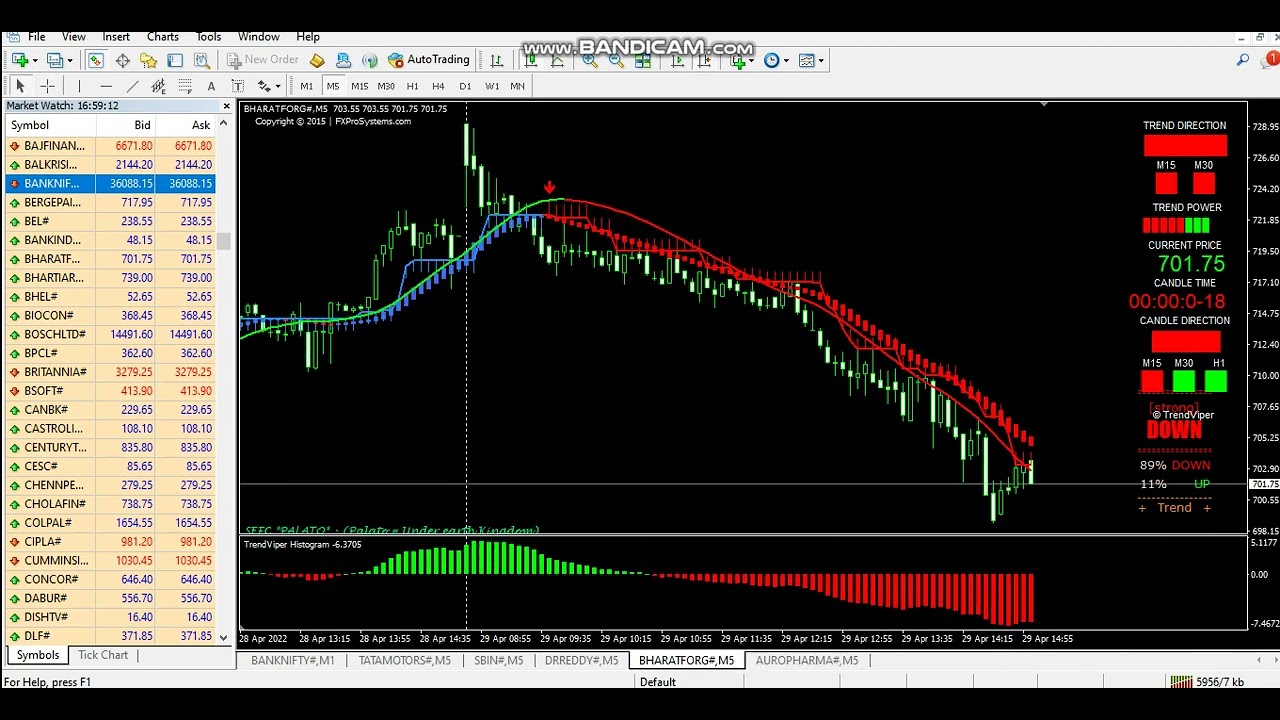Select the BRITANNIA# row in Market Watch
The width and height of the screenshot is (1280, 720).
point(110,372)
